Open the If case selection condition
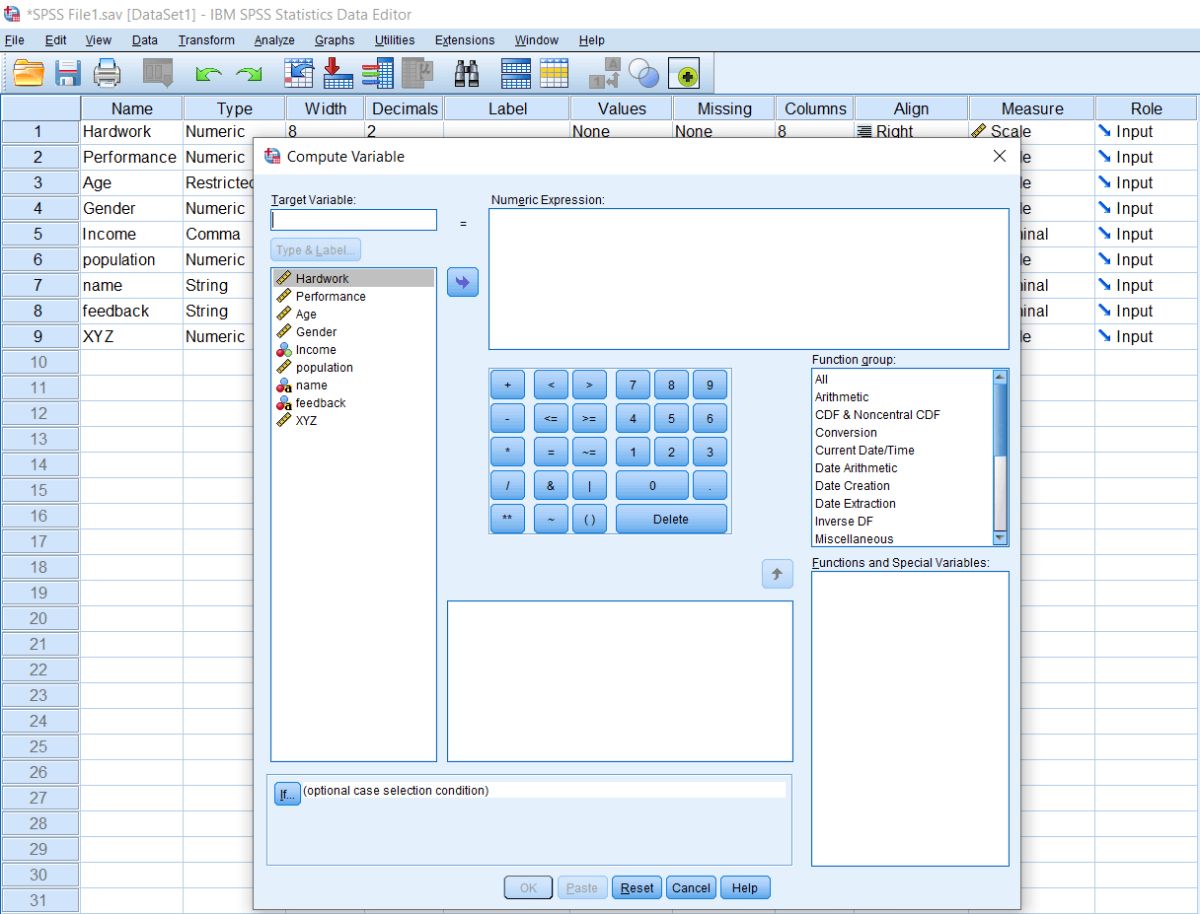1200x914 pixels. pyautogui.click(x=287, y=794)
